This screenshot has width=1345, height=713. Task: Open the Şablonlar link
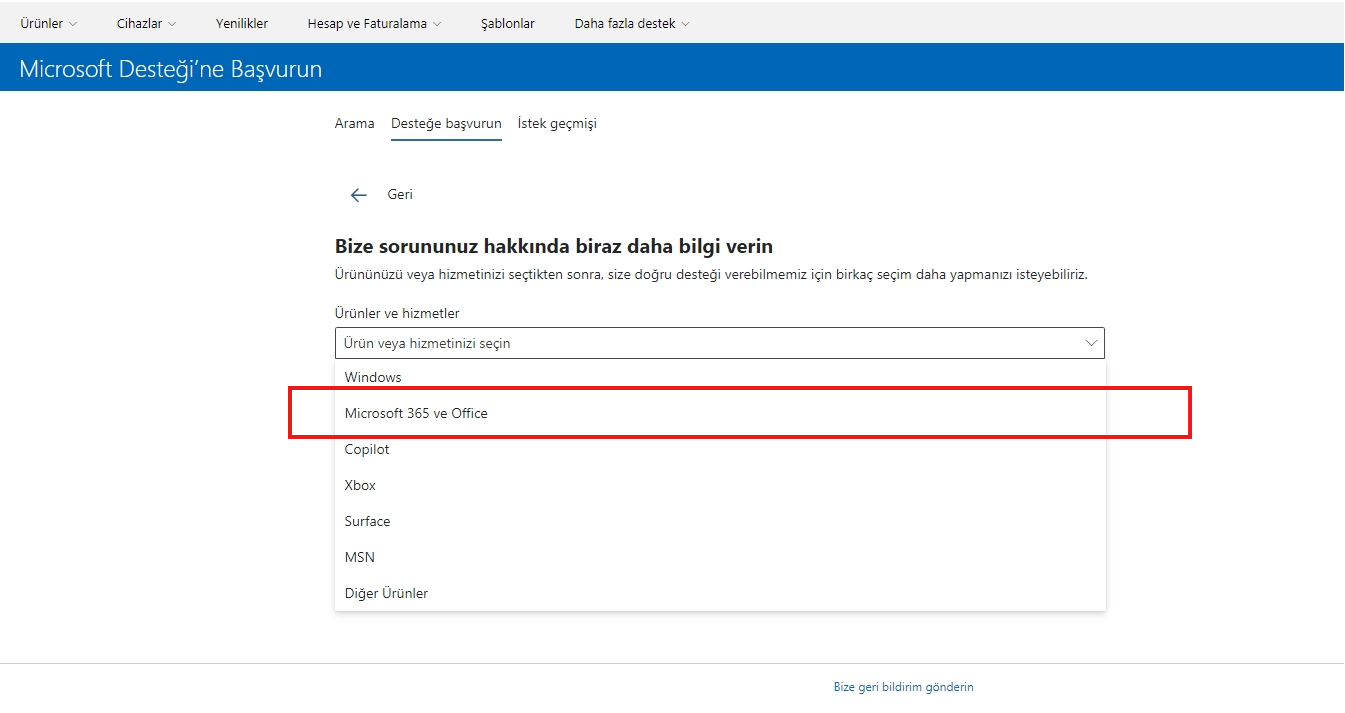coord(508,23)
